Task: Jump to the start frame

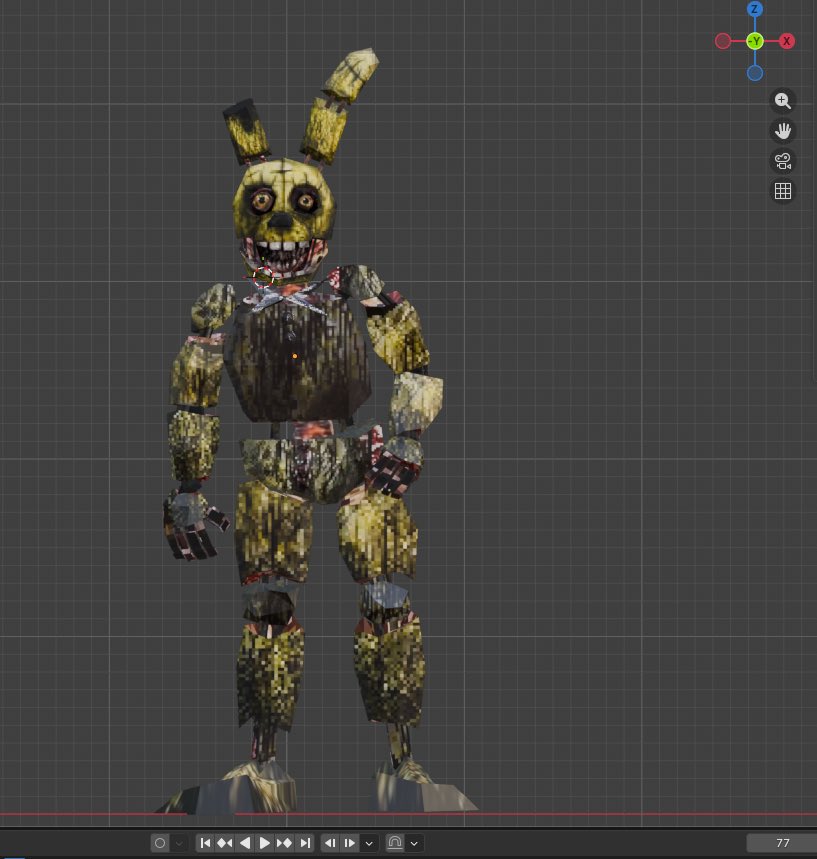Action: pos(205,843)
